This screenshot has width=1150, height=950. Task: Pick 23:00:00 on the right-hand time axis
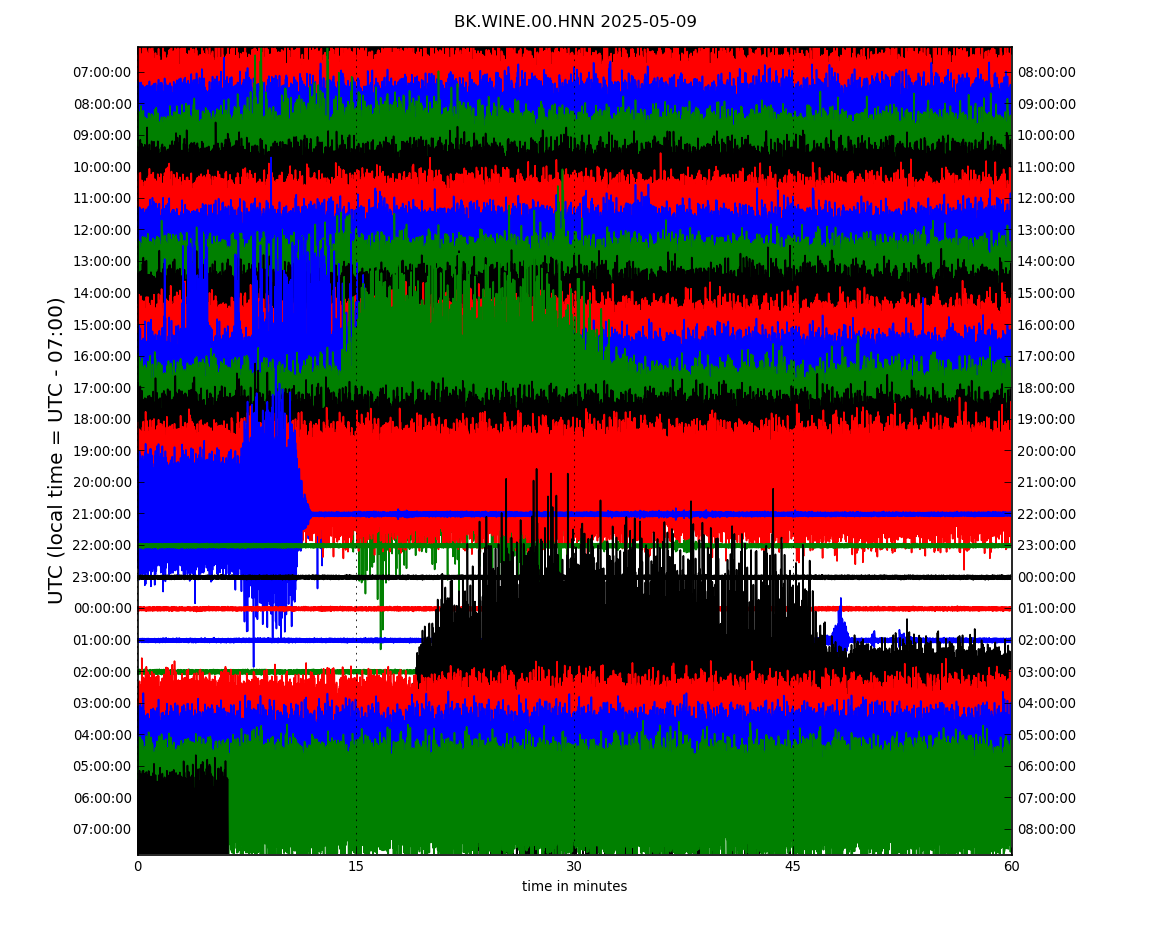tap(1047, 546)
